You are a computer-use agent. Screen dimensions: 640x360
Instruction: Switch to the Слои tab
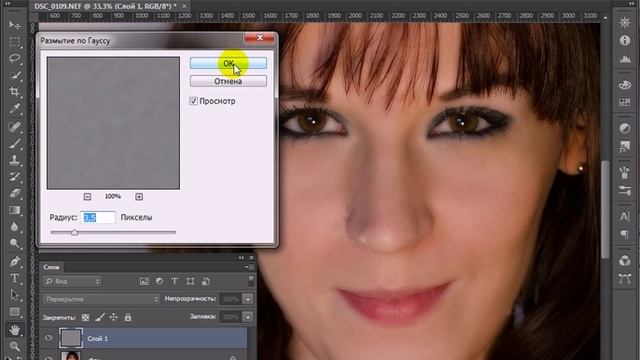51,267
